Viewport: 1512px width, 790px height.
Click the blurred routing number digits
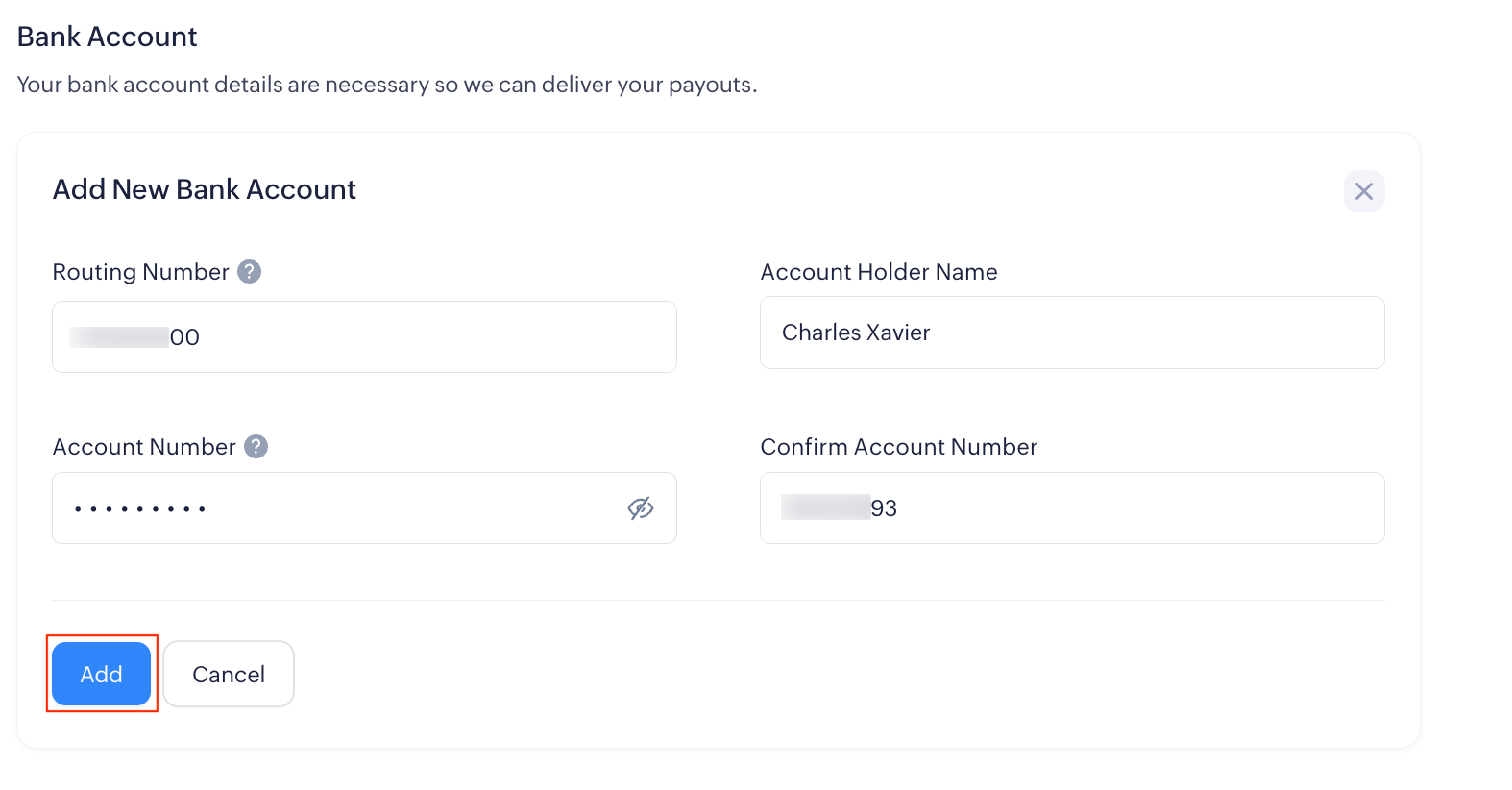(119, 337)
